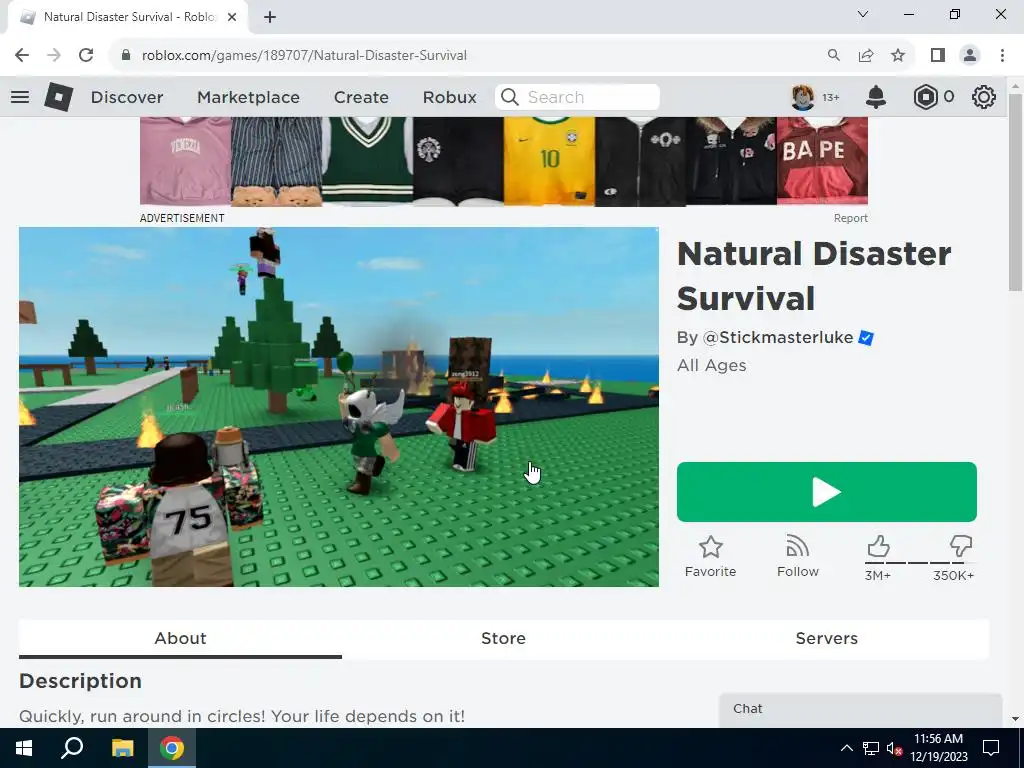1024x768 pixels.
Task: Open the Robux menu item
Action: [449, 97]
